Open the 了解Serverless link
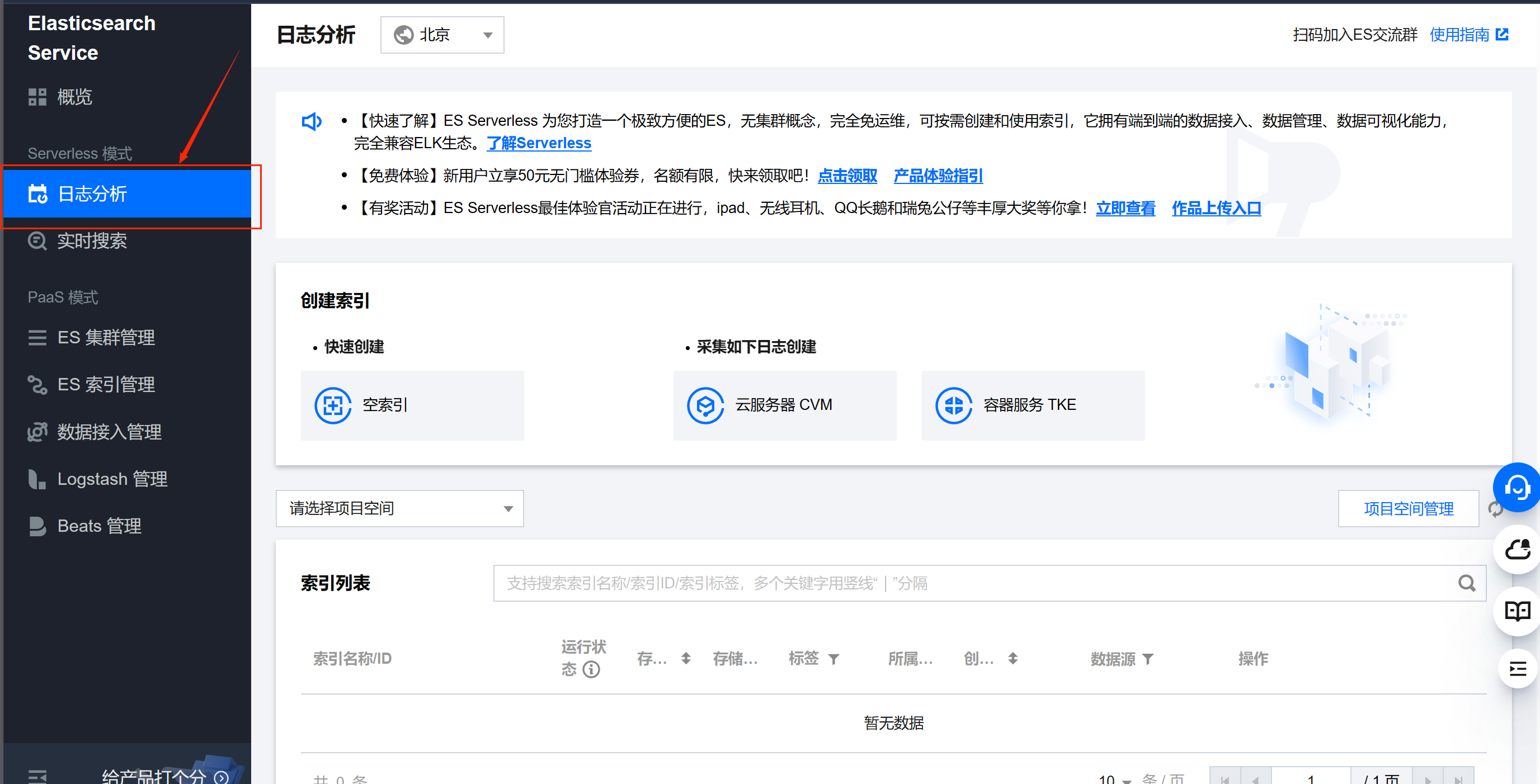1540x784 pixels. point(539,143)
